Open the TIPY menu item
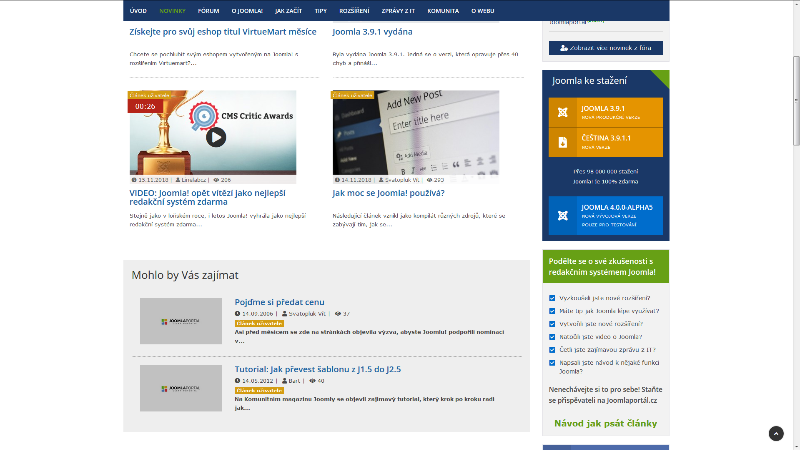This screenshot has width=800, height=450. (320, 11)
